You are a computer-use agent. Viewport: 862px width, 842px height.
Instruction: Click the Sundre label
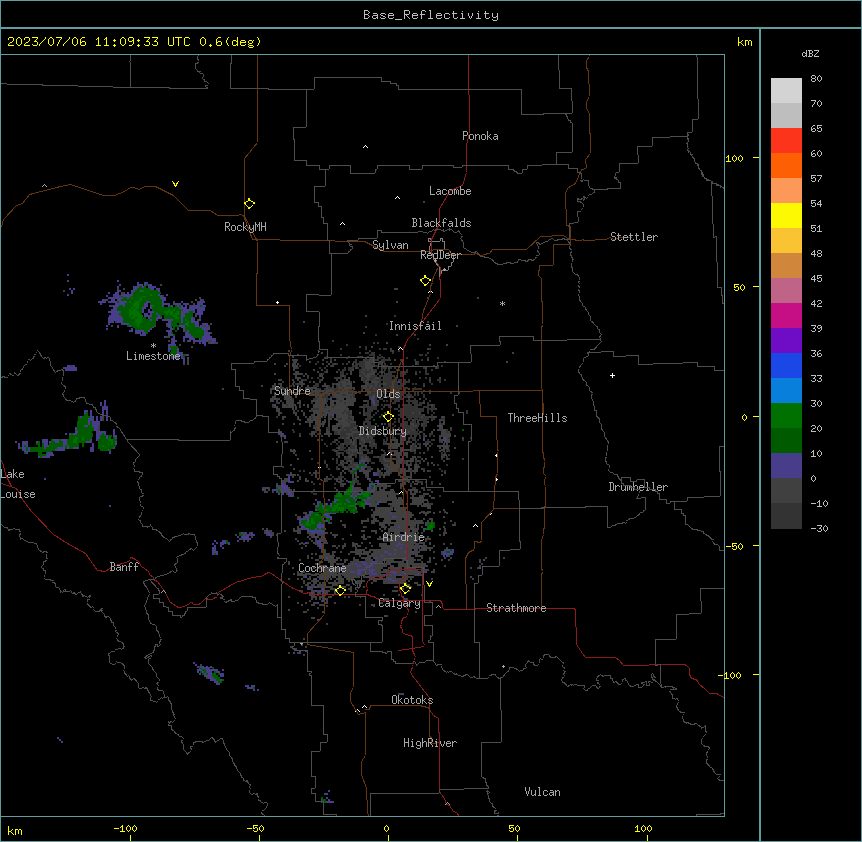292,391
